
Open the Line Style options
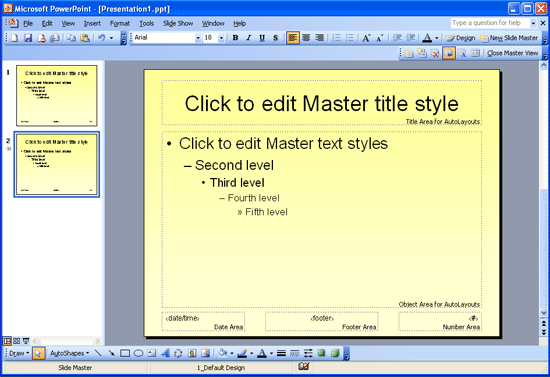[x=281, y=353]
